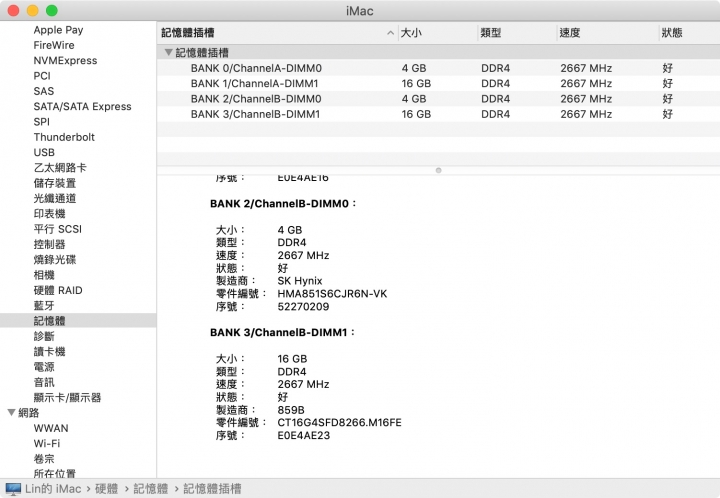
Task: Select 診斷 in sidebar
Action: coord(44,336)
